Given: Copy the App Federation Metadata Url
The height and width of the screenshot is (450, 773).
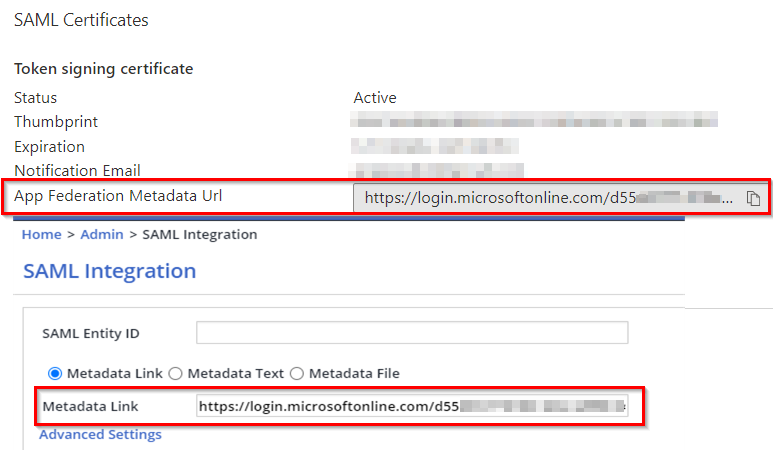Looking at the screenshot, I should pyautogui.click(x=753, y=198).
